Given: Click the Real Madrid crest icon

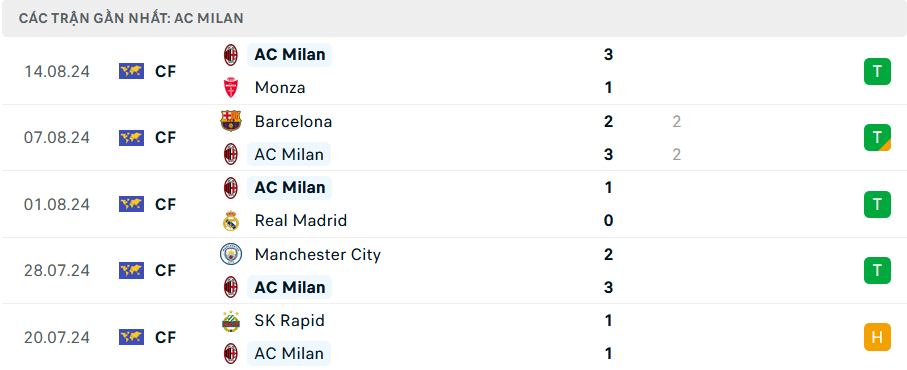Looking at the screenshot, I should click(x=231, y=221).
